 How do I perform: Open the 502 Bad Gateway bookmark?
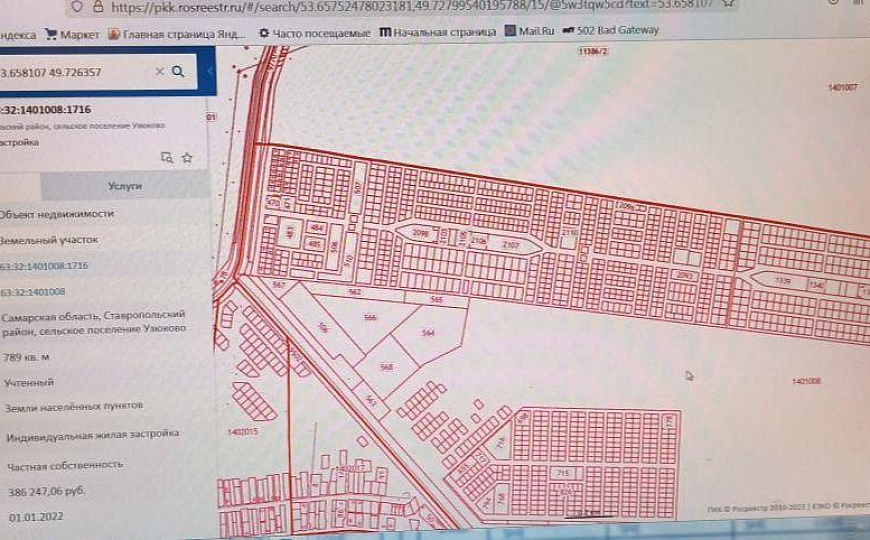tap(610, 30)
